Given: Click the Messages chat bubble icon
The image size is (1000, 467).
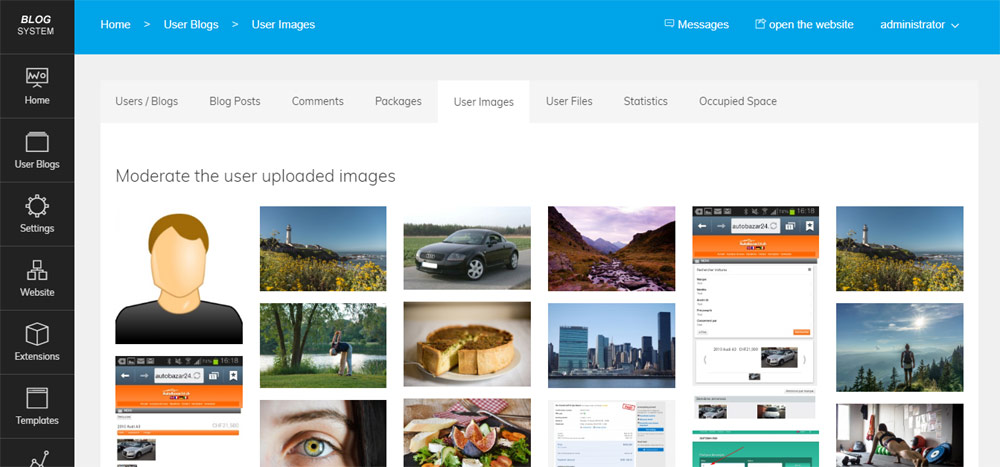Looking at the screenshot, I should (x=669, y=24).
